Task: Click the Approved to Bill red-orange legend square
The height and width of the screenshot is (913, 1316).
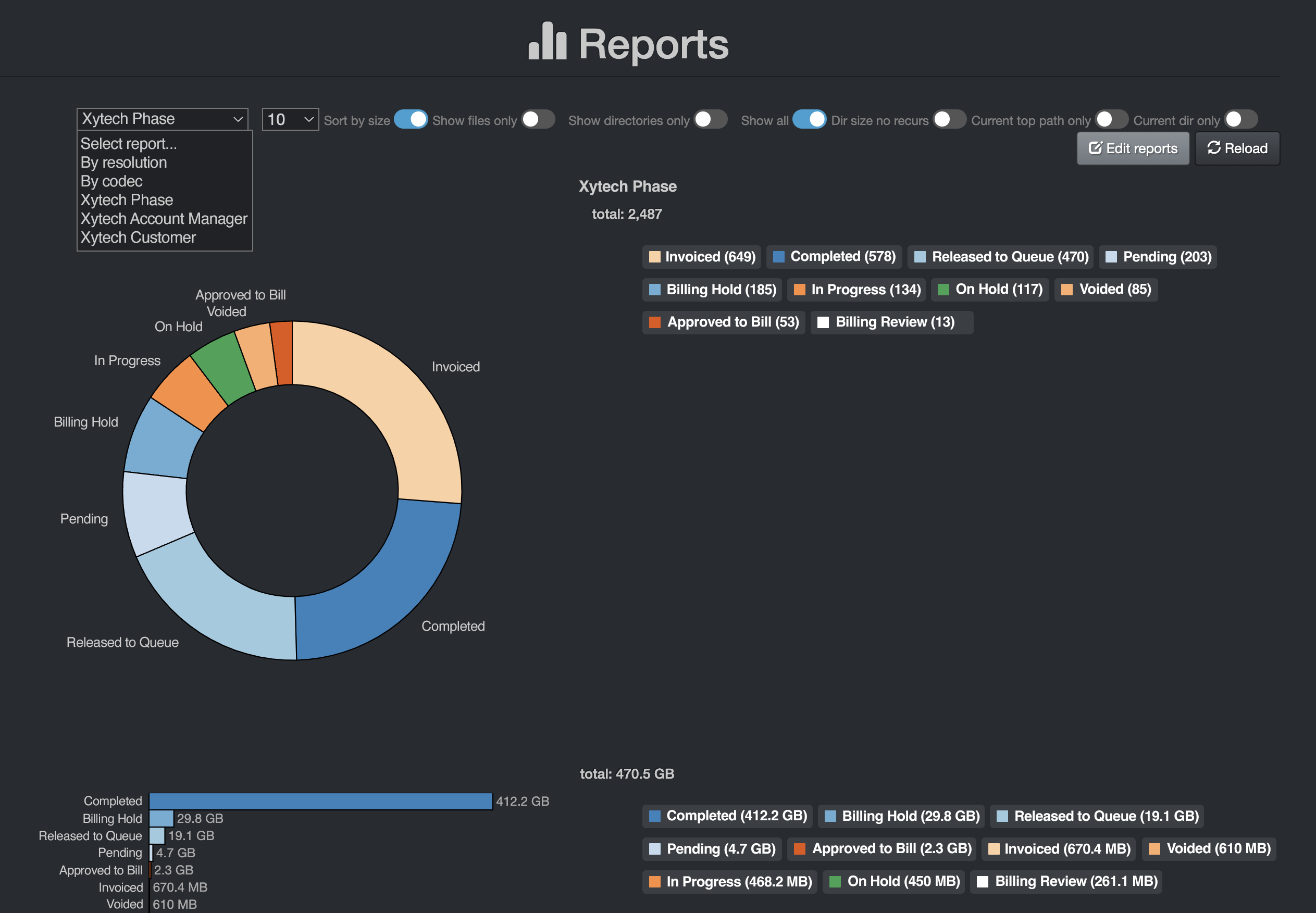Action: pyautogui.click(x=654, y=322)
